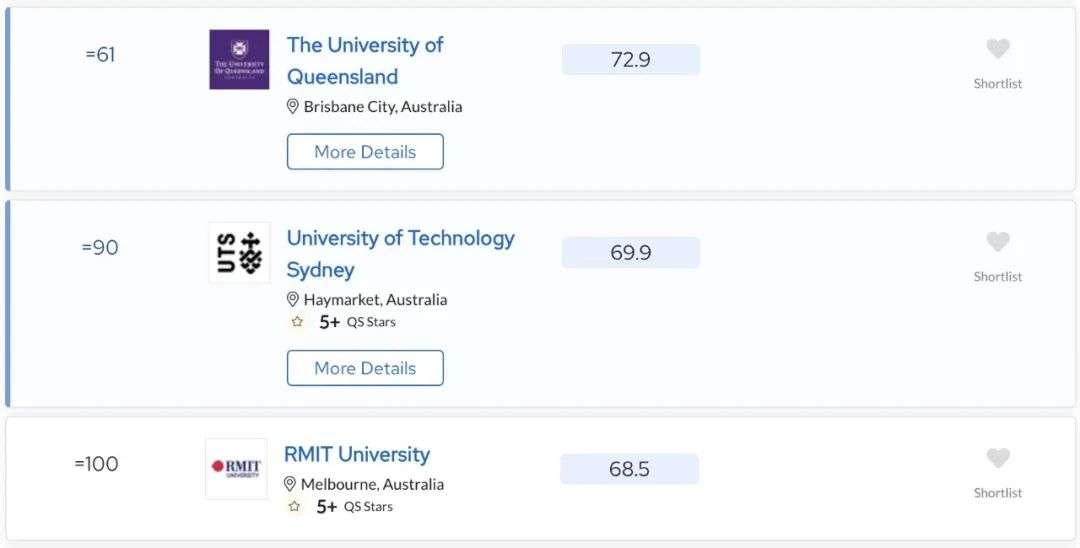The width and height of the screenshot is (1080, 548).
Task: Click the =61 rank number
Action: click(x=101, y=54)
